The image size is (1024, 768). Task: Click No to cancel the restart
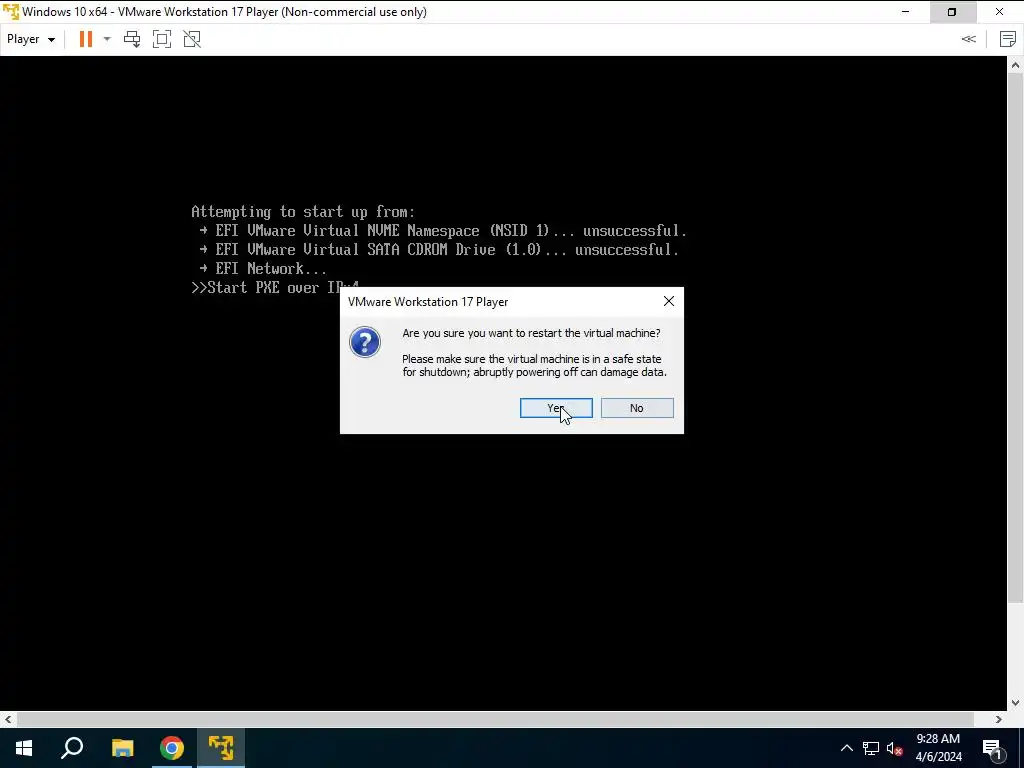(637, 408)
